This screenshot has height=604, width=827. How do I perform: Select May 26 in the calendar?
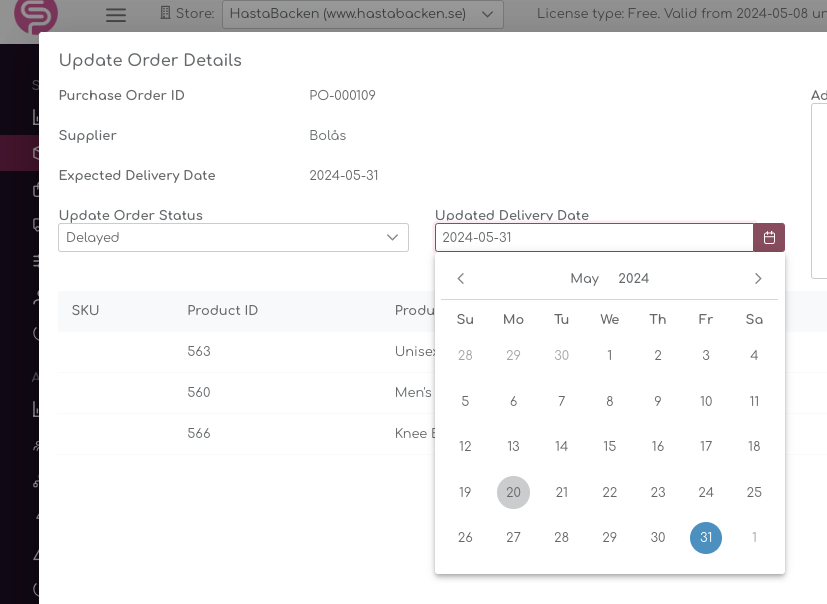tap(465, 538)
